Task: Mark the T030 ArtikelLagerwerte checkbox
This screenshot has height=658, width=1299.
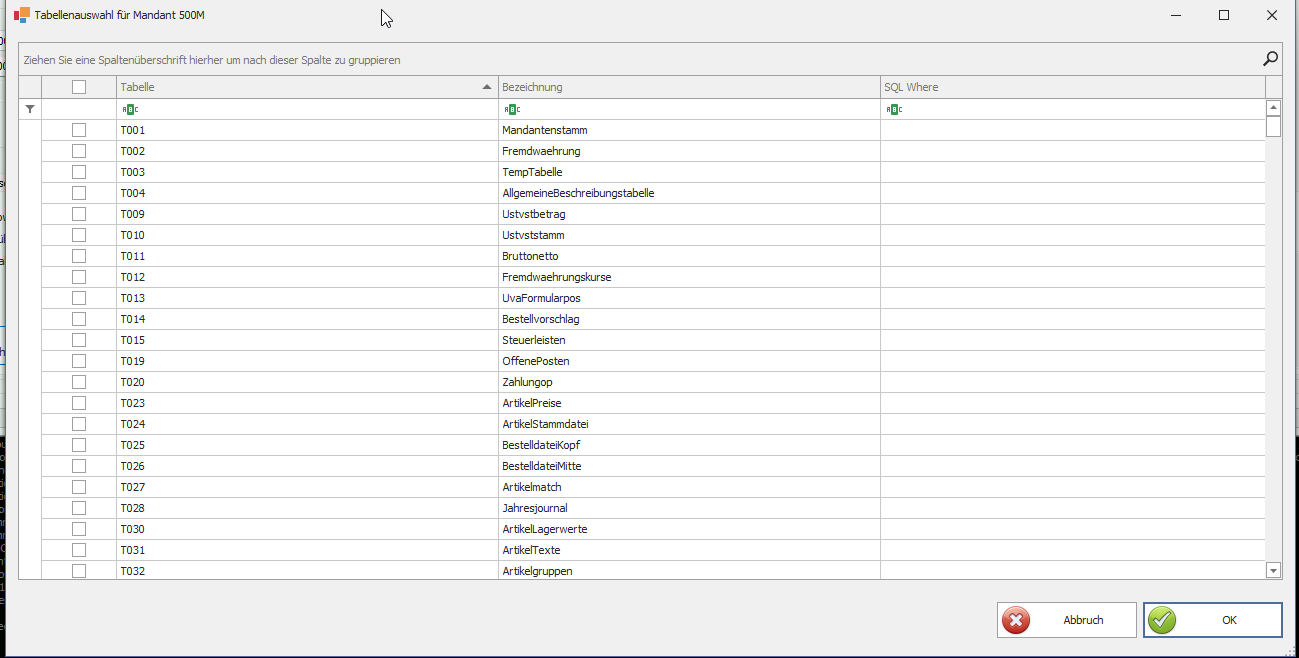Action: click(x=79, y=529)
